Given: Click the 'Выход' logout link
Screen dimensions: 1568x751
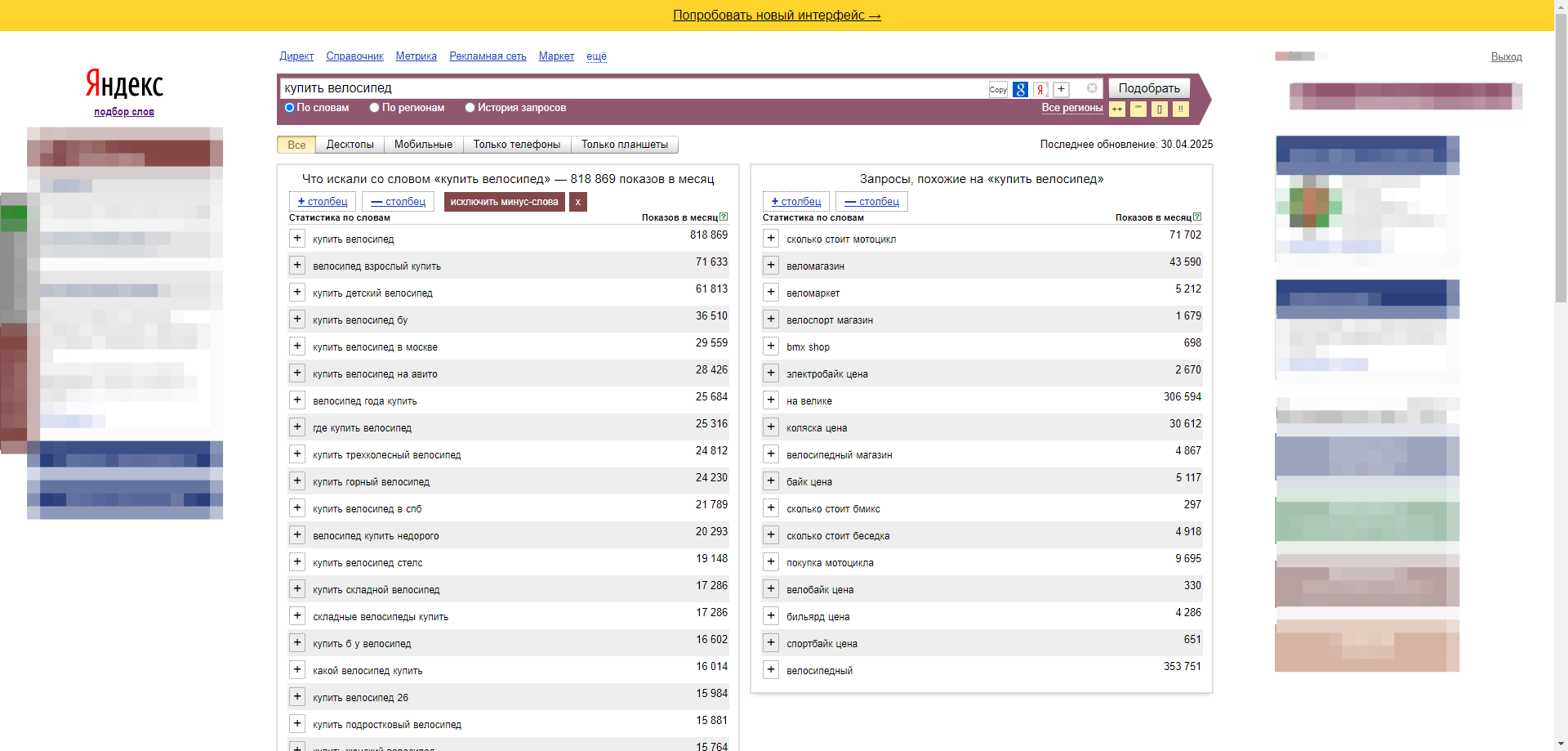Looking at the screenshot, I should tap(1506, 57).
